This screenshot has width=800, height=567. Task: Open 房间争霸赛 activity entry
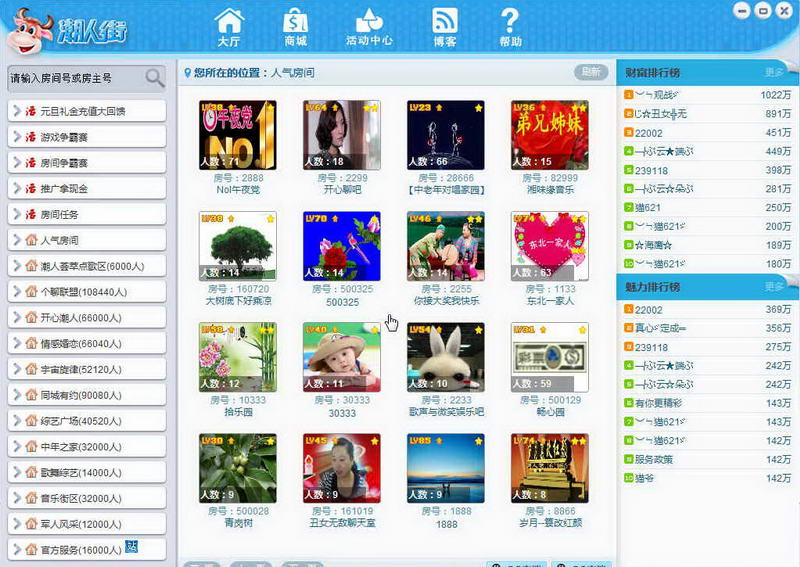tap(87, 162)
